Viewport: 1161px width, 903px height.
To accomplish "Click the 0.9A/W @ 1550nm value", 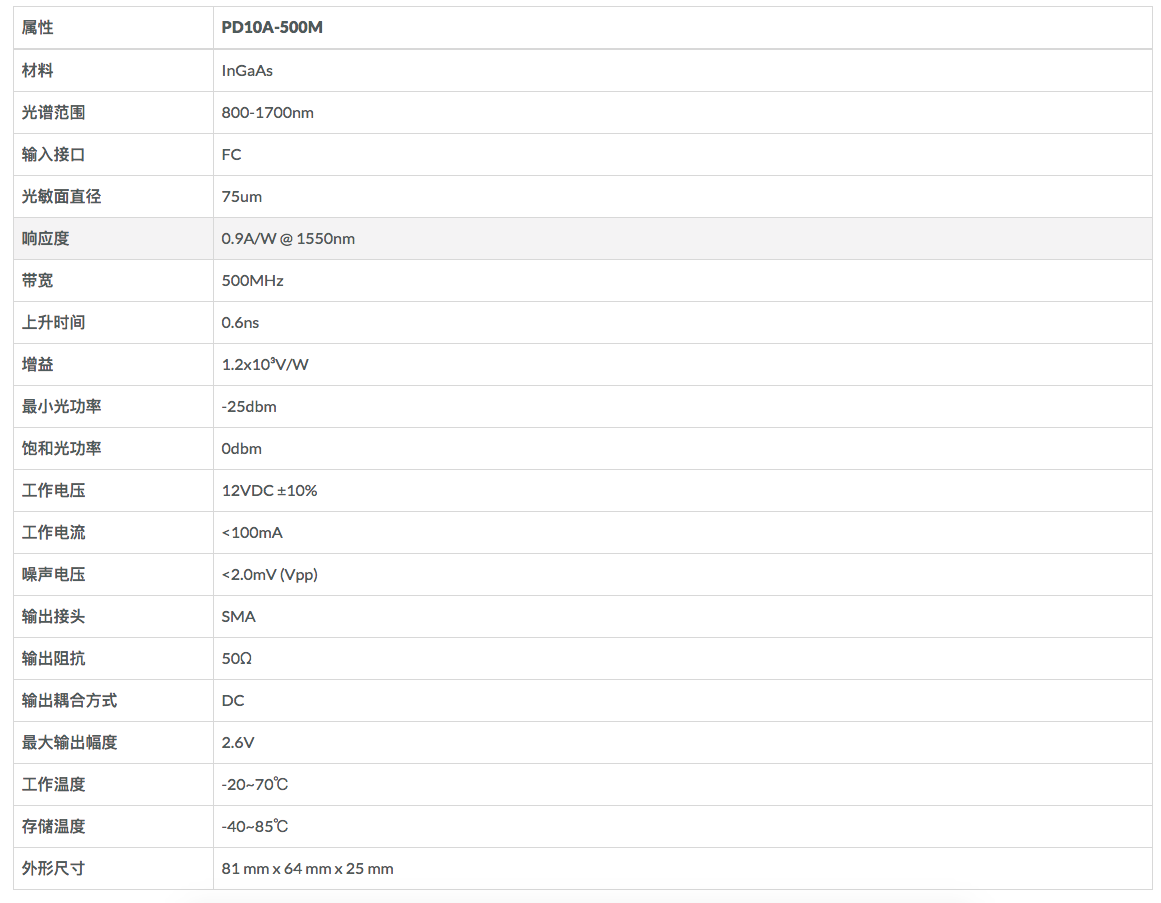I will coord(288,239).
